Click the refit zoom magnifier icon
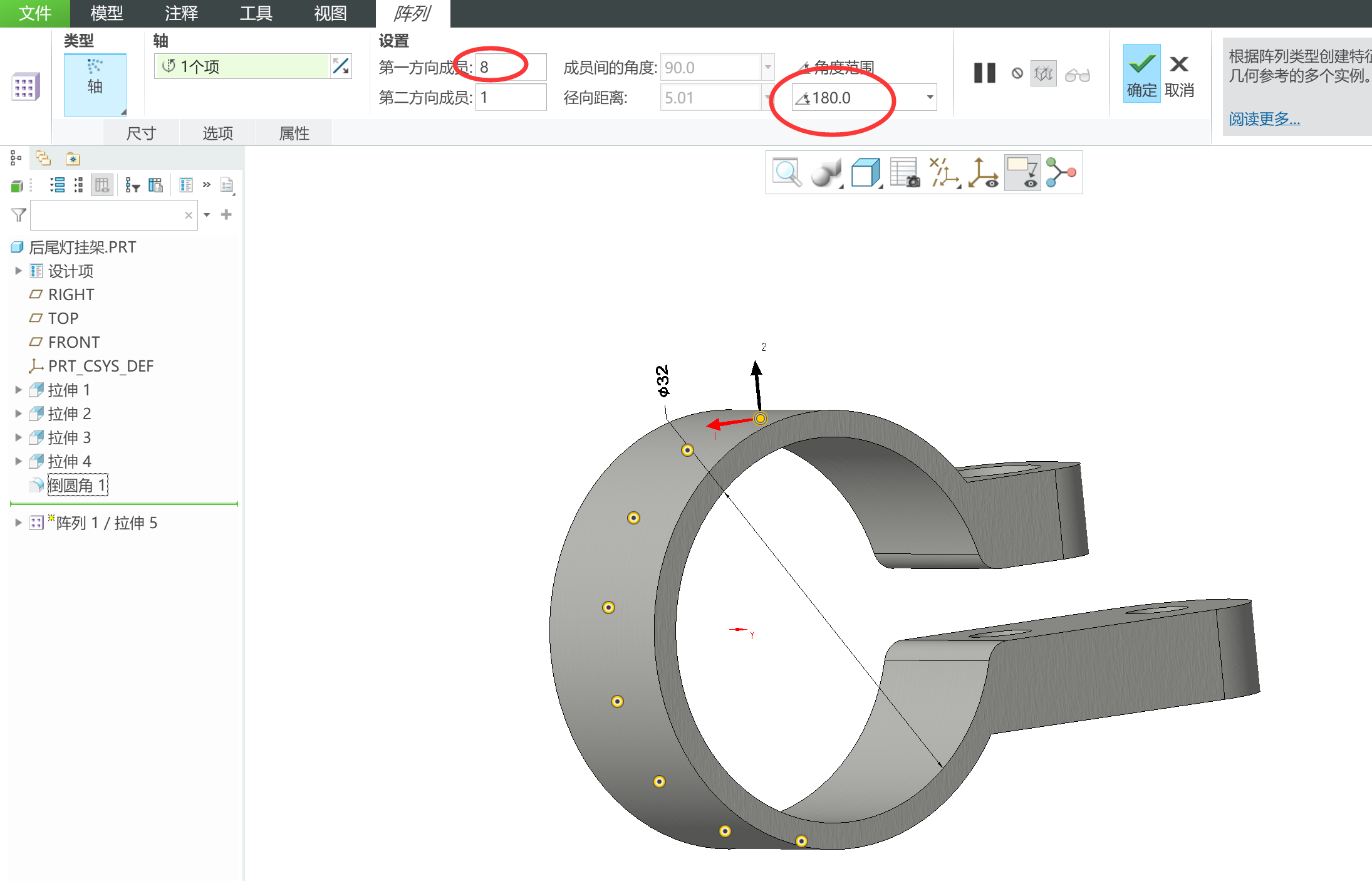 (786, 173)
